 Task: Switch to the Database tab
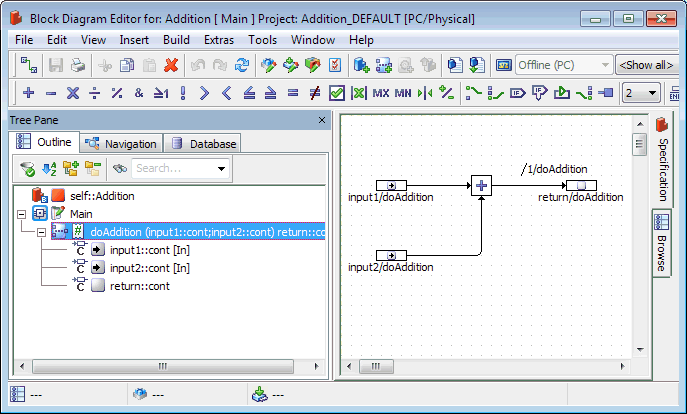click(x=203, y=144)
